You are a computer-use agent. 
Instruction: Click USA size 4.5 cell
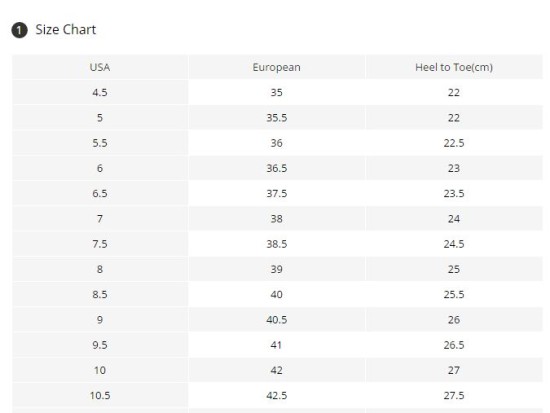coord(100,92)
